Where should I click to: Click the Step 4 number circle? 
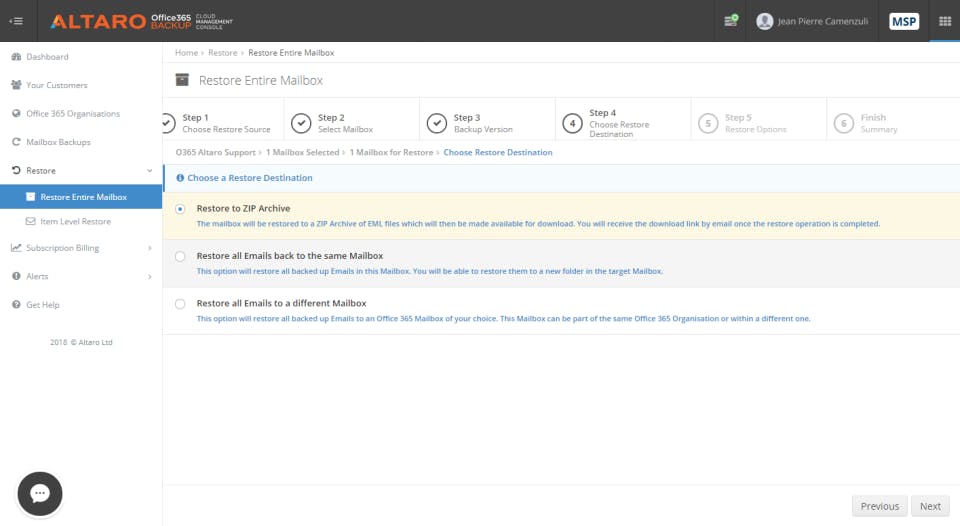coord(572,123)
